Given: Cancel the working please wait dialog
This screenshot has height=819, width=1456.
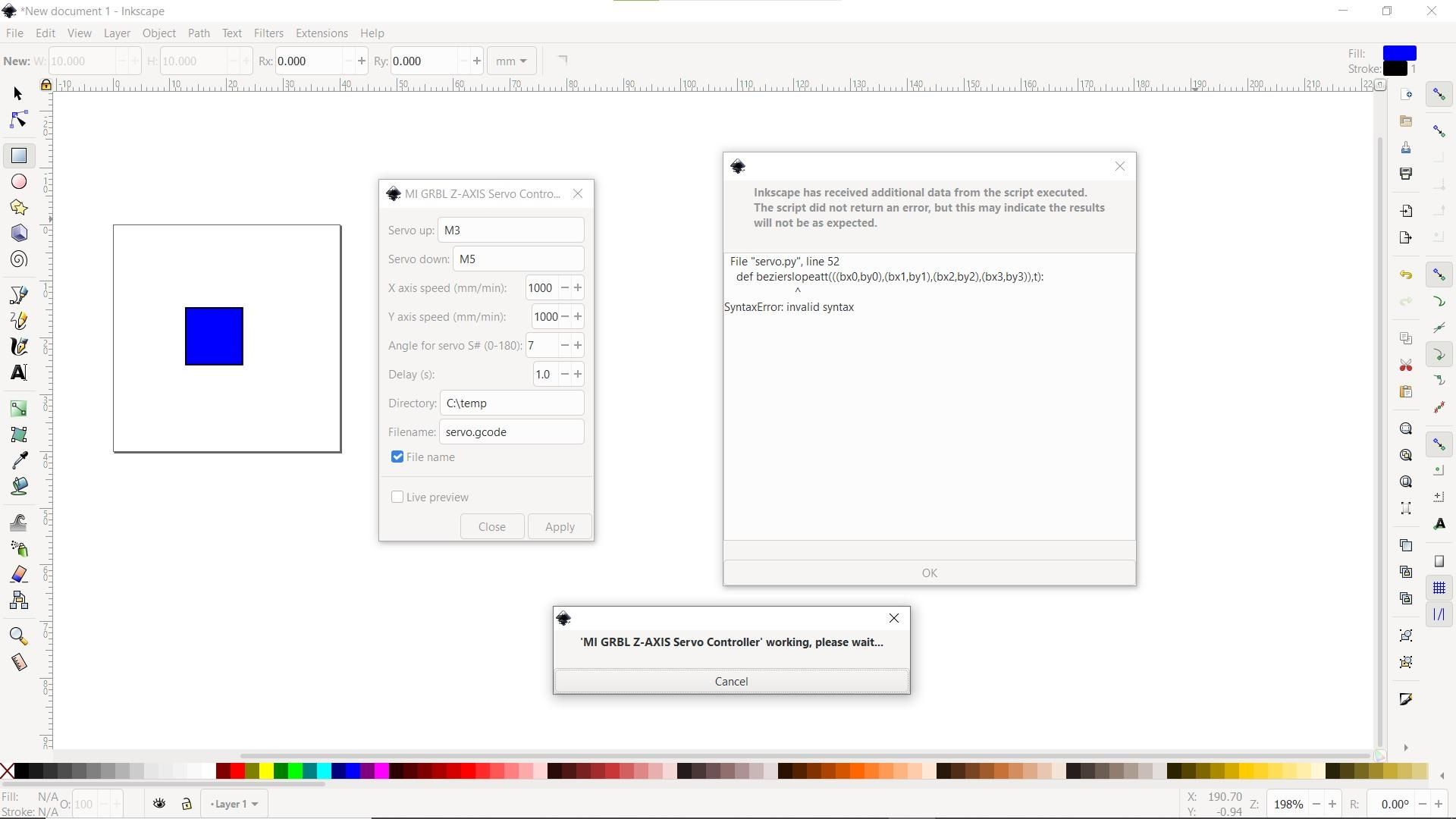Looking at the screenshot, I should [731, 681].
